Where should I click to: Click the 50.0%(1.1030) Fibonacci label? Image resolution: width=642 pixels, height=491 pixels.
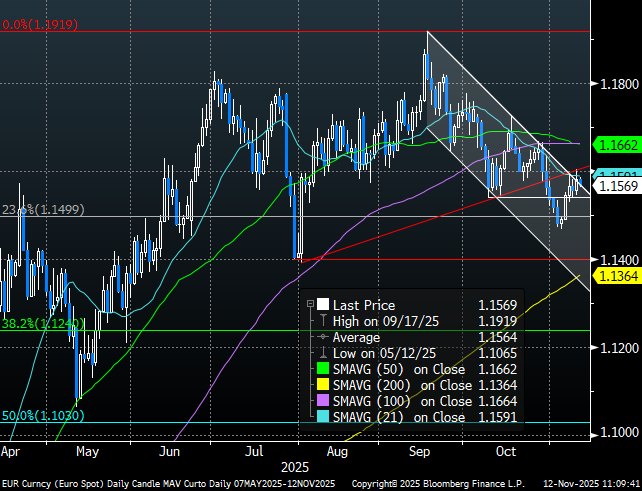pyautogui.click(x=43, y=416)
